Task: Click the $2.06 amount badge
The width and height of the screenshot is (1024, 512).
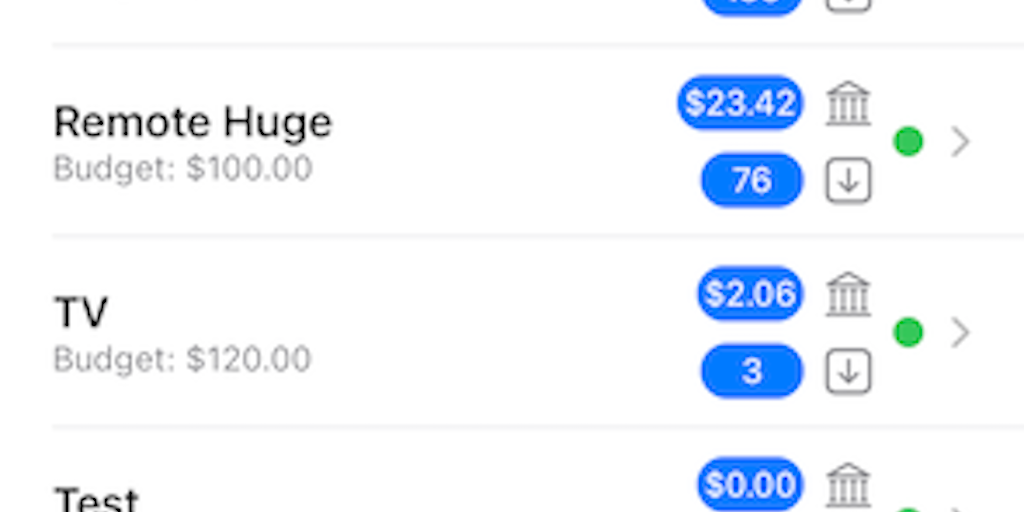Action: 750,294
